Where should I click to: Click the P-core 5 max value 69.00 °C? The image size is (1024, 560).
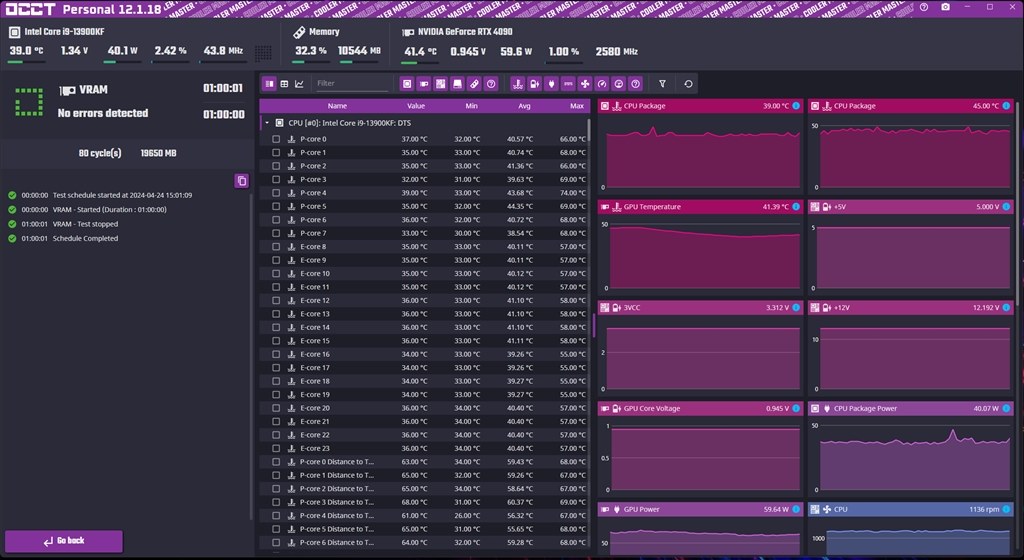[x=572, y=206]
